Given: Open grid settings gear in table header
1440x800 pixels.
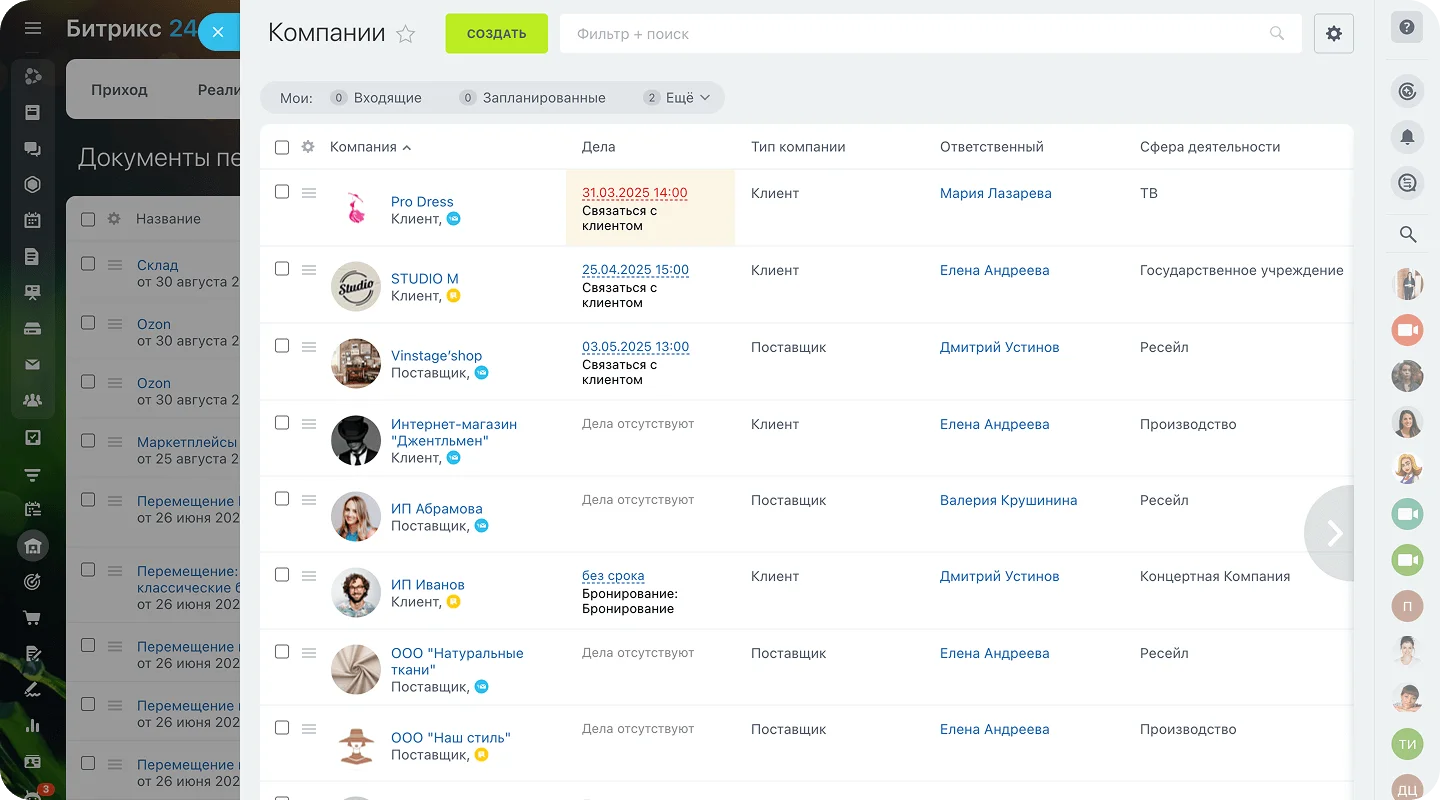Looking at the screenshot, I should 308,147.
